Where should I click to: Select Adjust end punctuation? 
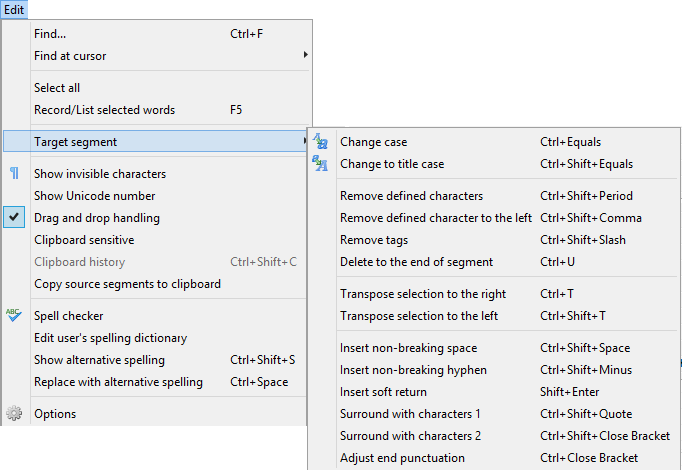[x=402, y=458]
